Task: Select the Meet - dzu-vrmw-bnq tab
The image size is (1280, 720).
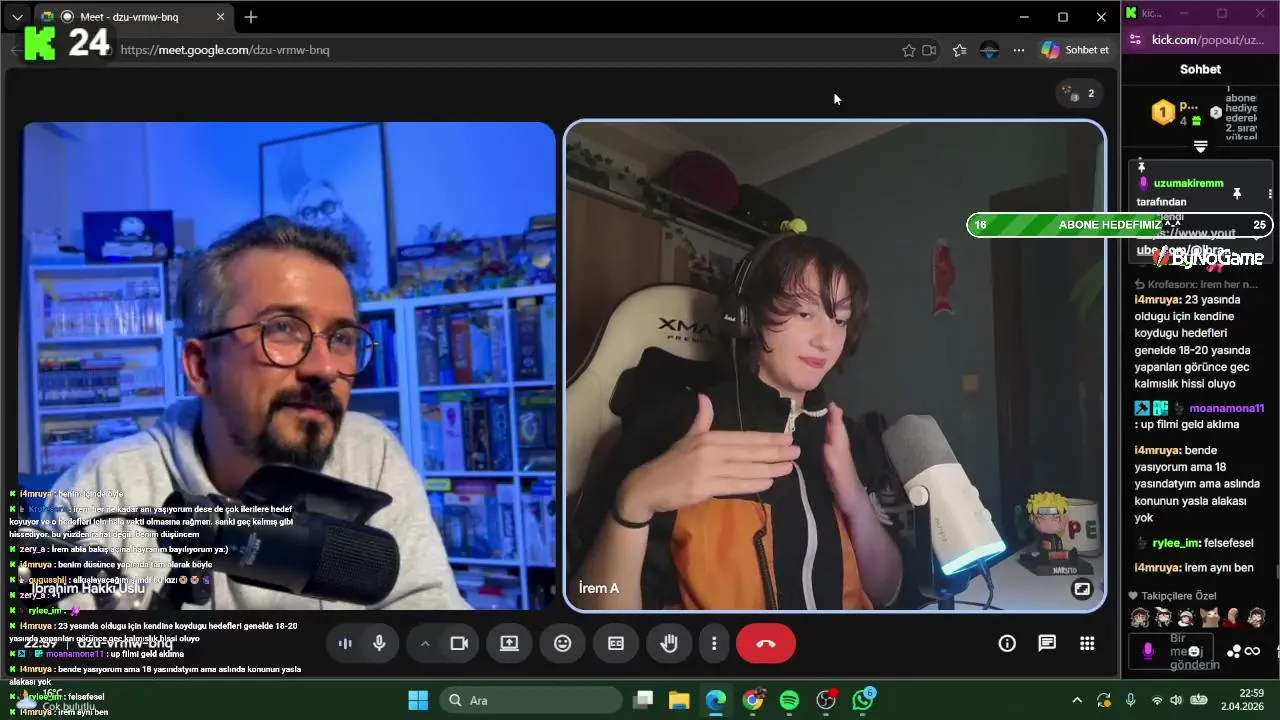Action: coord(134,17)
